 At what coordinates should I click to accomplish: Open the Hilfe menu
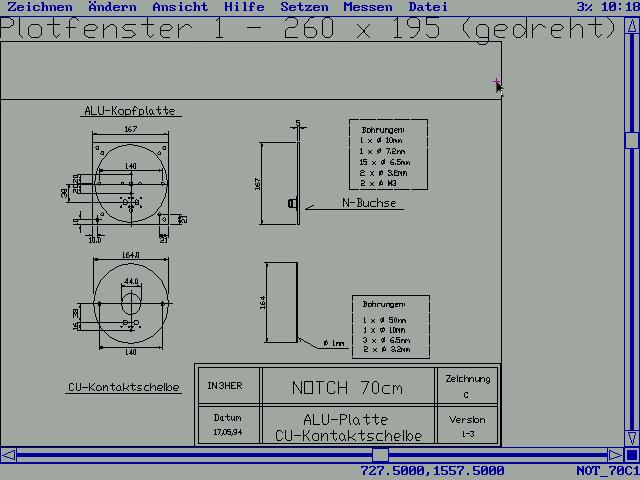[x=244, y=7]
